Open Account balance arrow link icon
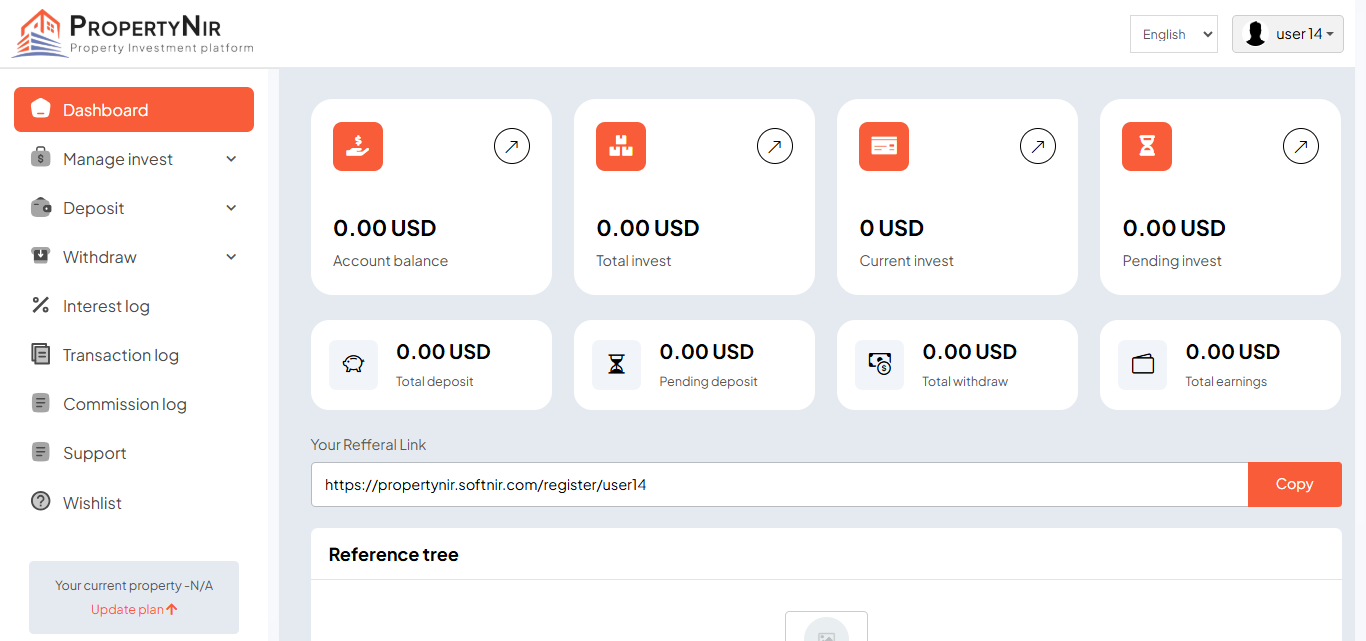The width and height of the screenshot is (1366, 641). 512,147
